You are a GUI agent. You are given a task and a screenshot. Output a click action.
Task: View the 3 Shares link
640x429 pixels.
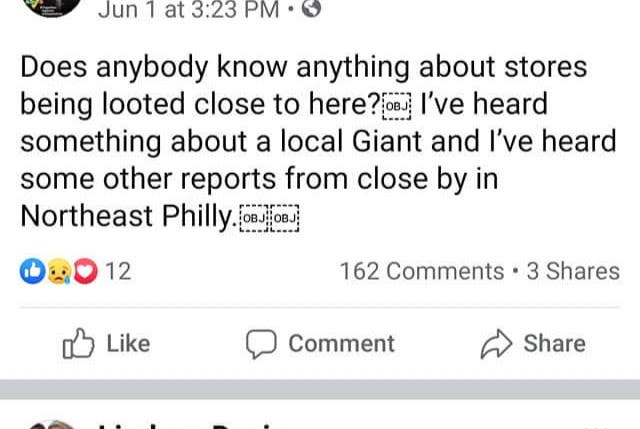point(573,271)
